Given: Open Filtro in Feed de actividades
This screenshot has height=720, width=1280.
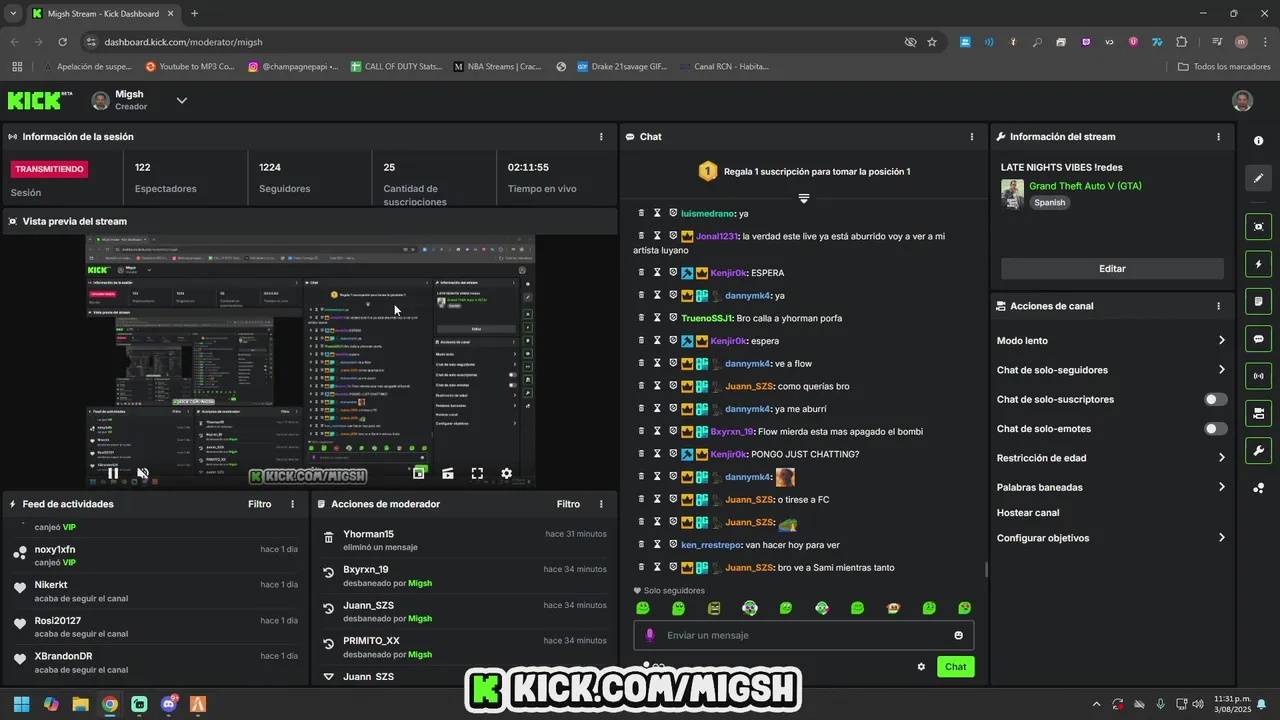Looking at the screenshot, I should (x=260, y=504).
